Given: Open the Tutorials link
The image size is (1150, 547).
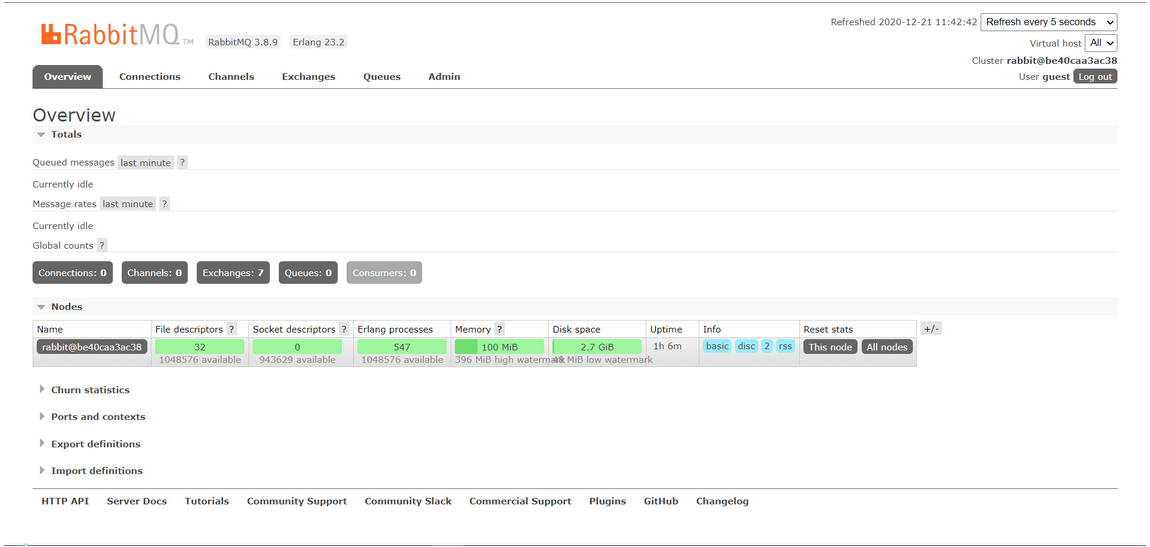Looking at the screenshot, I should 207,502.
